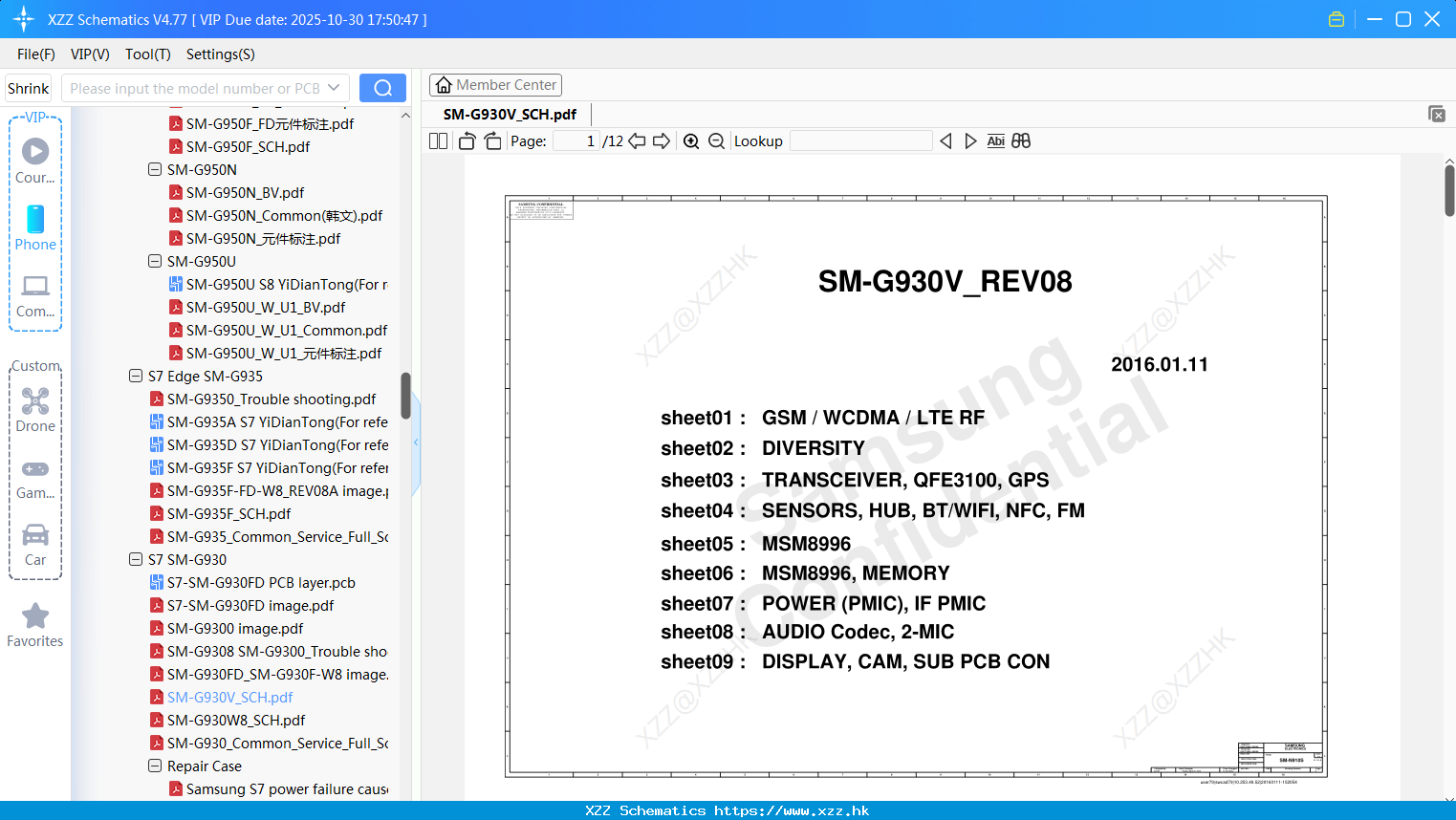Click the file tree vertical scrollbar thumb
Viewport: 1456px width, 820px height.
(405, 396)
